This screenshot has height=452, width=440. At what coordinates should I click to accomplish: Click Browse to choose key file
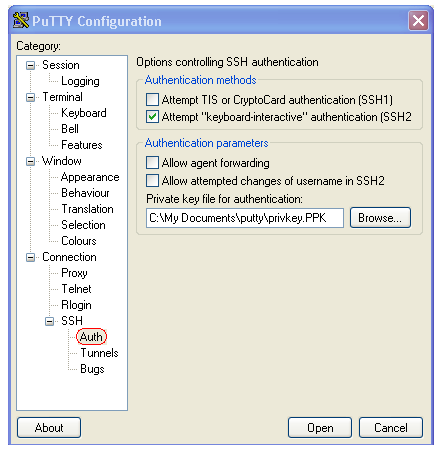(380, 218)
